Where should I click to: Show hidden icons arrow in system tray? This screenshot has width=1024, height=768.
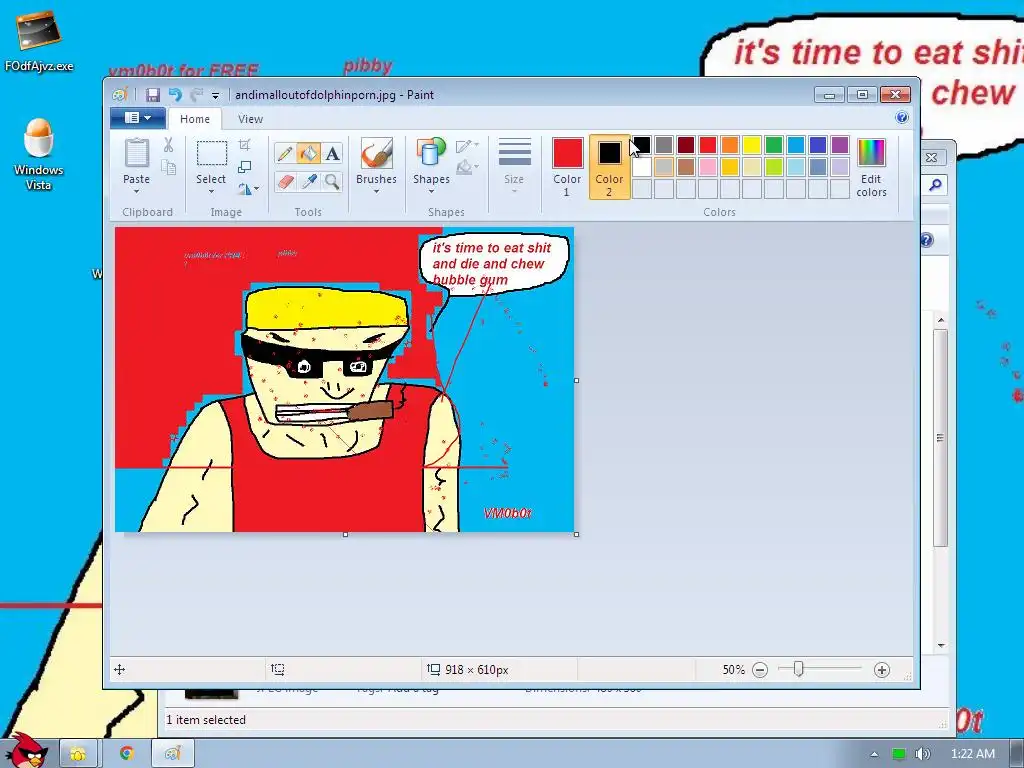tap(874, 754)
